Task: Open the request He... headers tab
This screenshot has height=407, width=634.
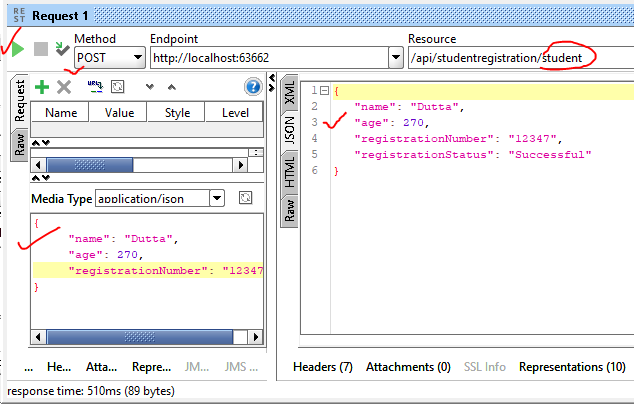Action: pyautogui.click(x=59, y=367)
